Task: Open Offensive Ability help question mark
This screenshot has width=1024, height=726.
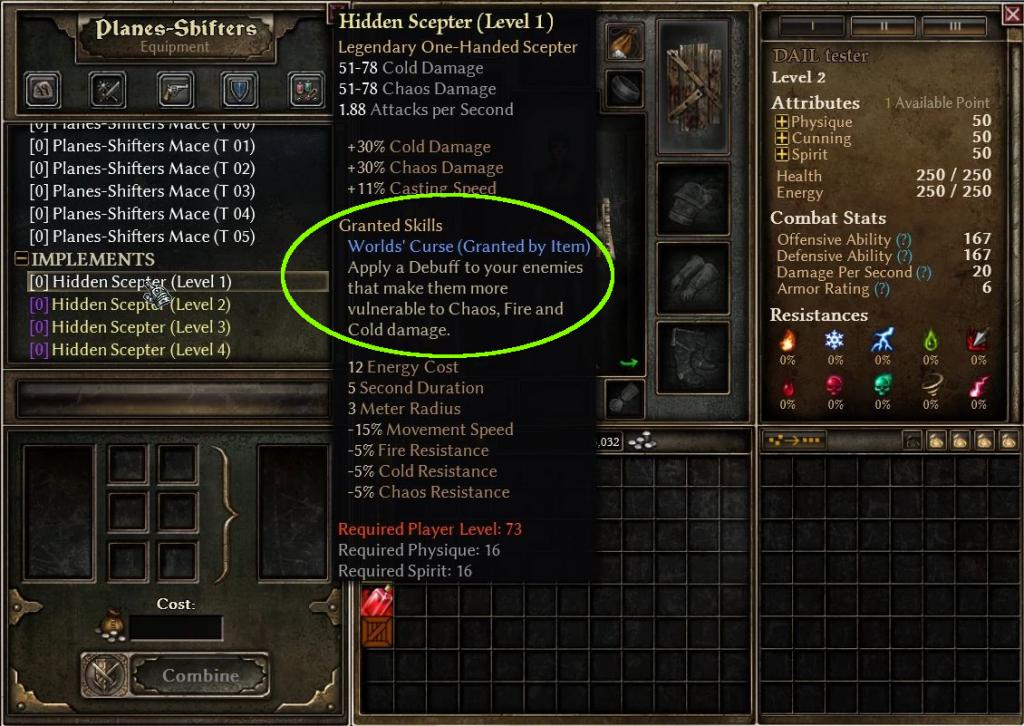Action: click(x=904, y=240)
